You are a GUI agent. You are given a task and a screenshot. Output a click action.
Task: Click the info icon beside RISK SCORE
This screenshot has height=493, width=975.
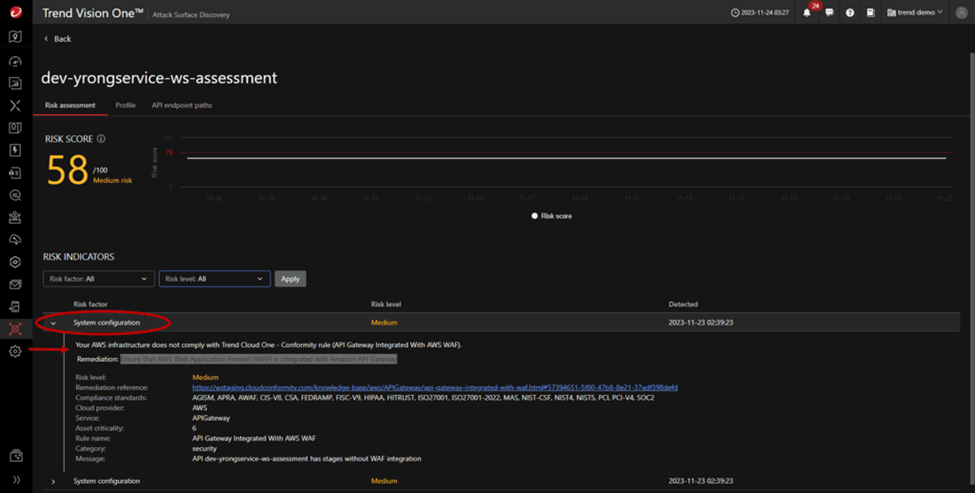point(101,139)
